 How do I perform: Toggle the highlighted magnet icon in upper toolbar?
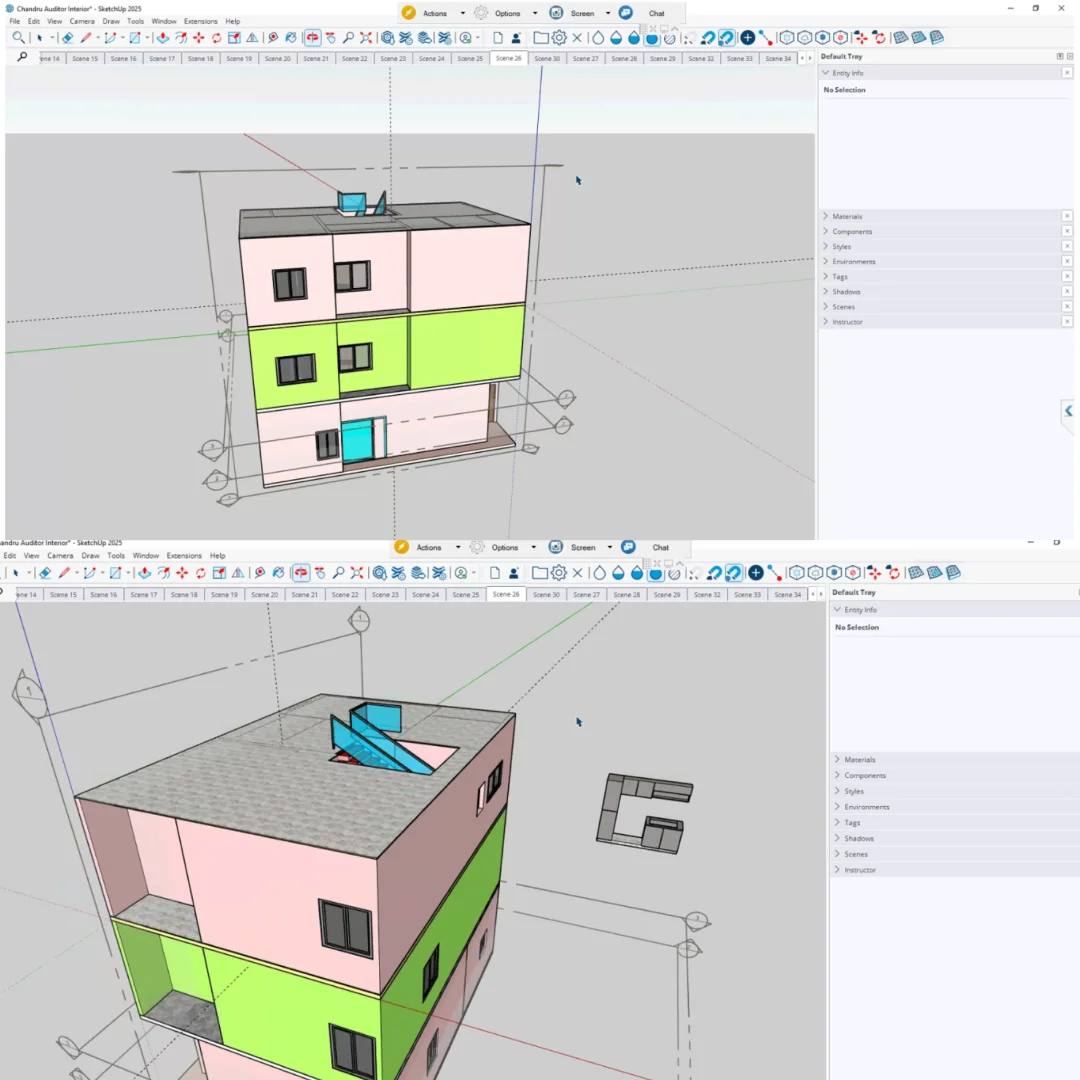(726, 38)
